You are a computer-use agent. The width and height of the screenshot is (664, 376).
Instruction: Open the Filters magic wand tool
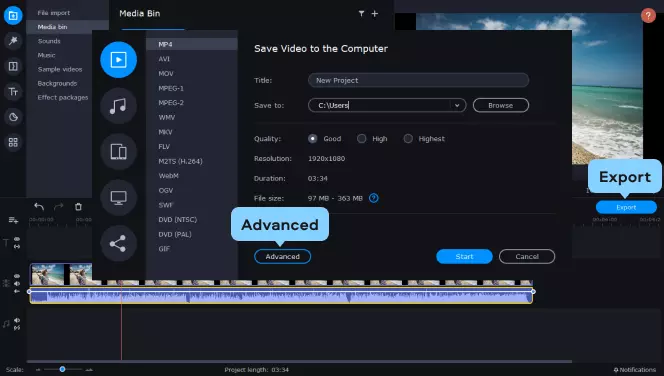pos(13,41)
